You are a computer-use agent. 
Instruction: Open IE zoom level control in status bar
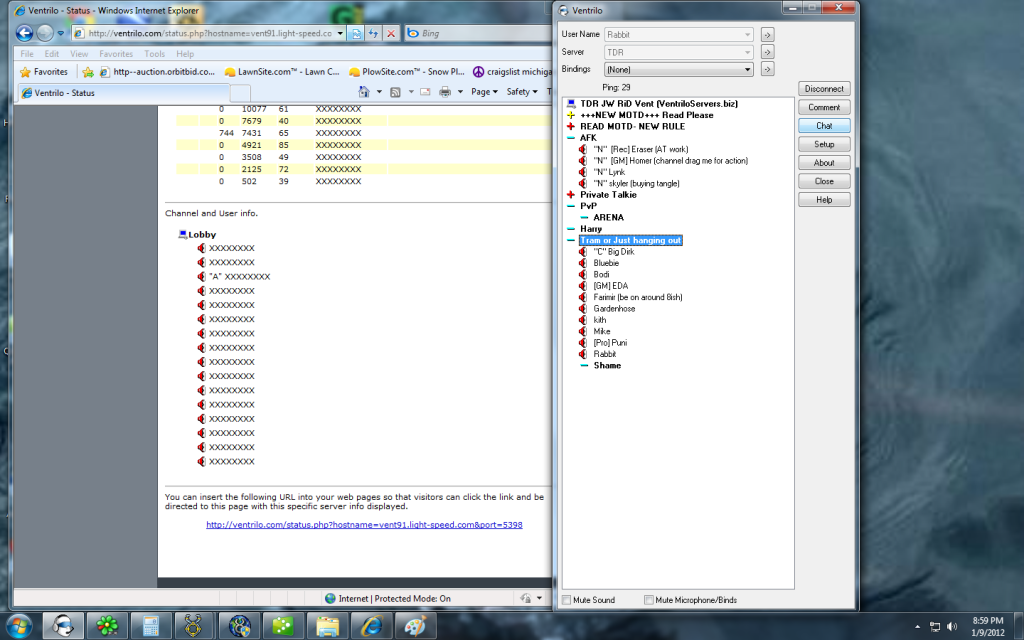point(530,598)
